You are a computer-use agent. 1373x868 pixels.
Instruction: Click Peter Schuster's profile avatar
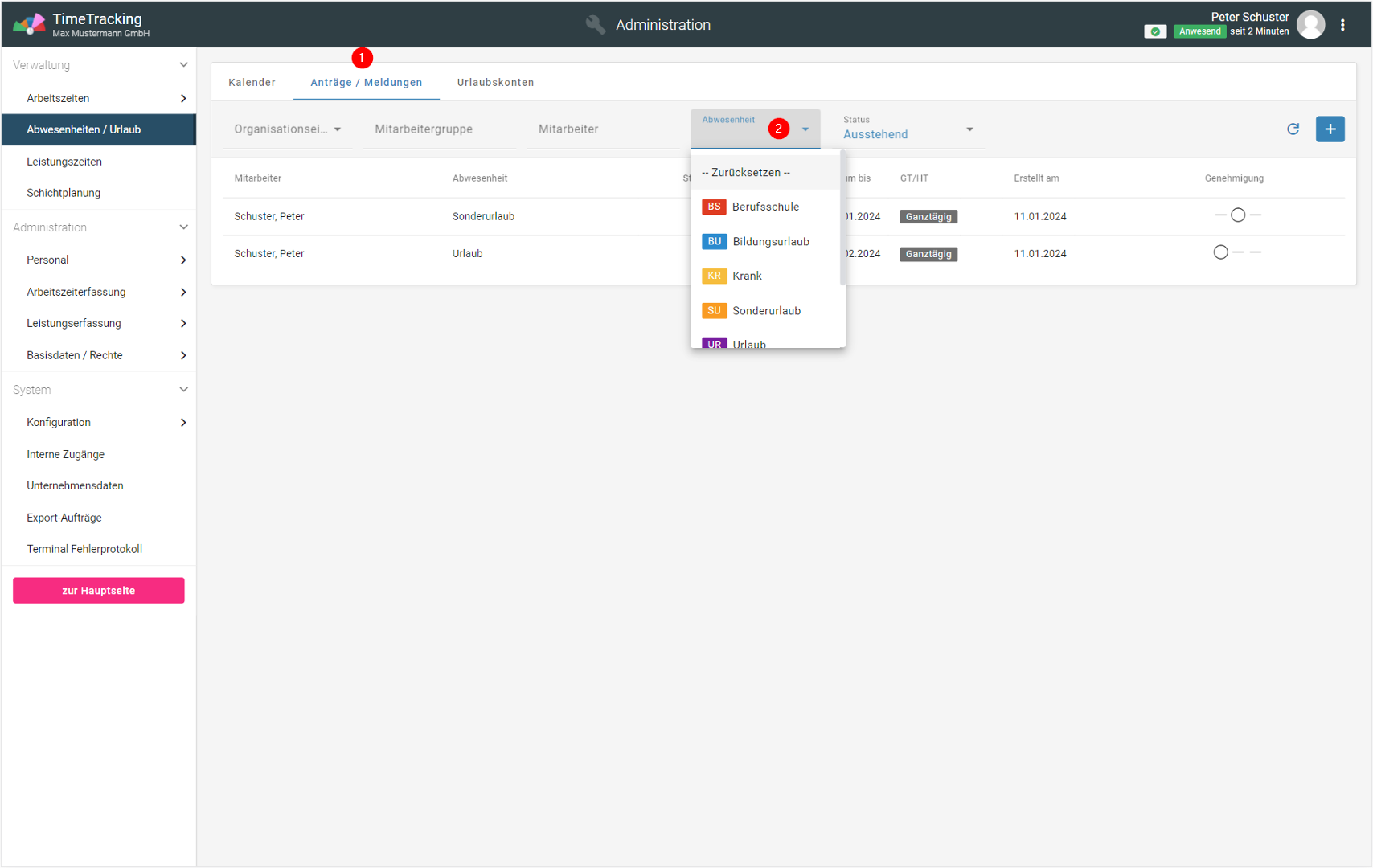[x=1310, y=25]
